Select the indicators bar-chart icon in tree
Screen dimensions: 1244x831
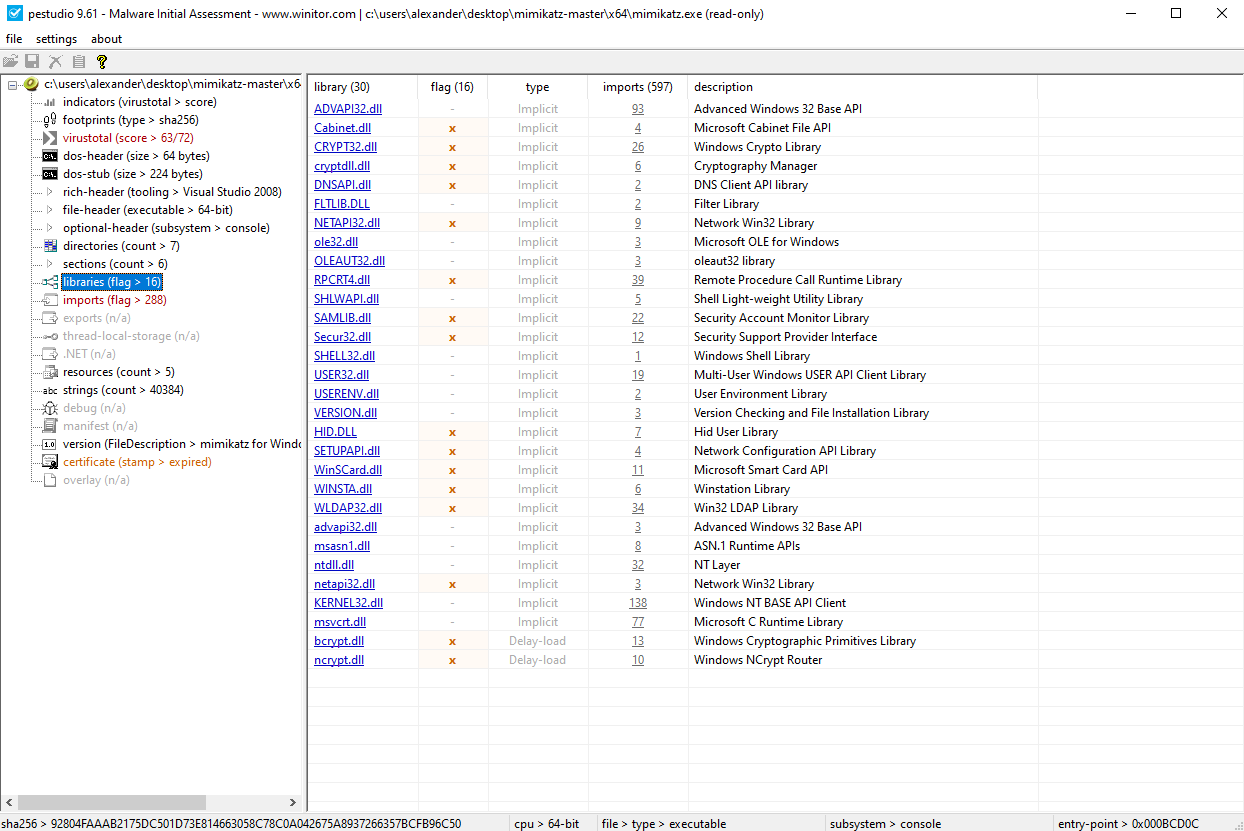click(50, 102)
